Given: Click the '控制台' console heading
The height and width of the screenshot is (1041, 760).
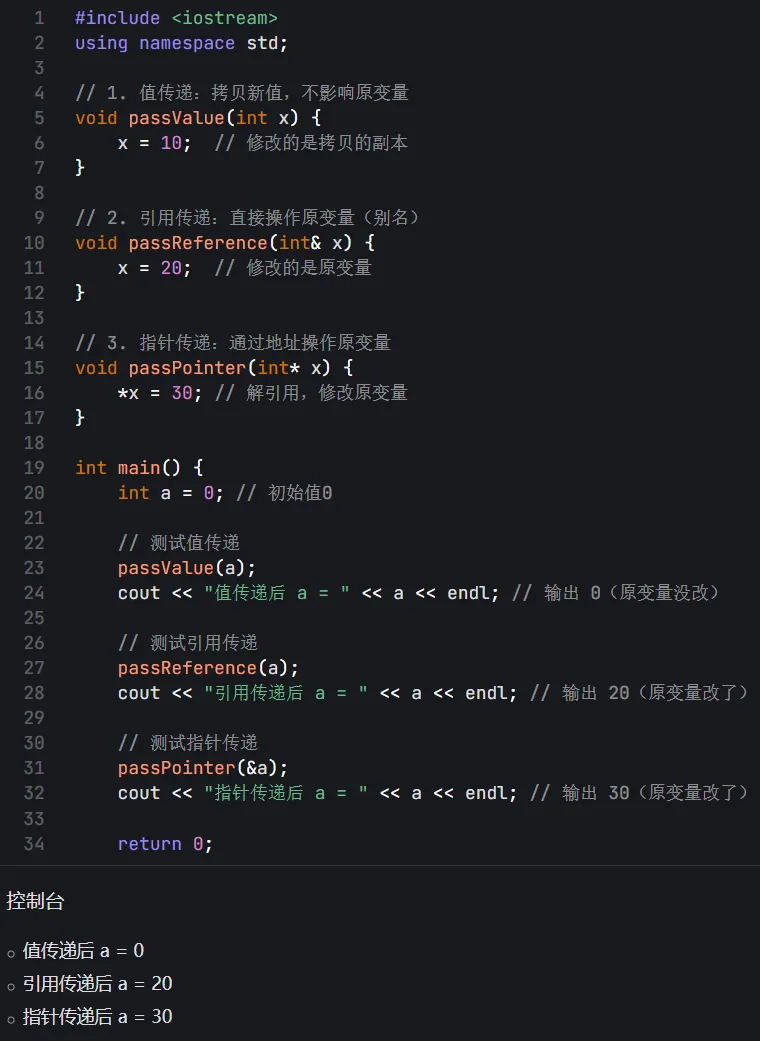Looking at the screenshot, I should pyautogui.click(x=35, y=901).
